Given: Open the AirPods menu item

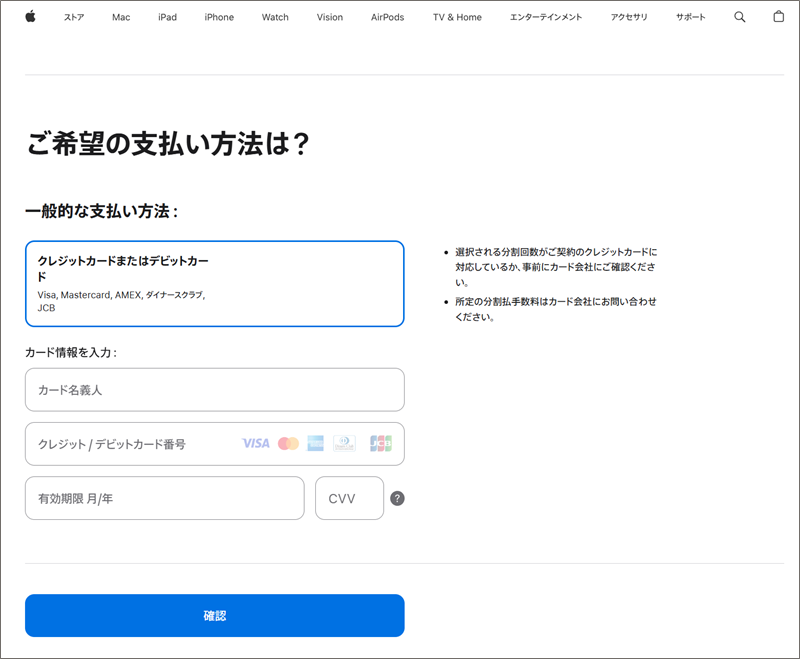Looking at the screenshot, I should (x=388, y=17).
